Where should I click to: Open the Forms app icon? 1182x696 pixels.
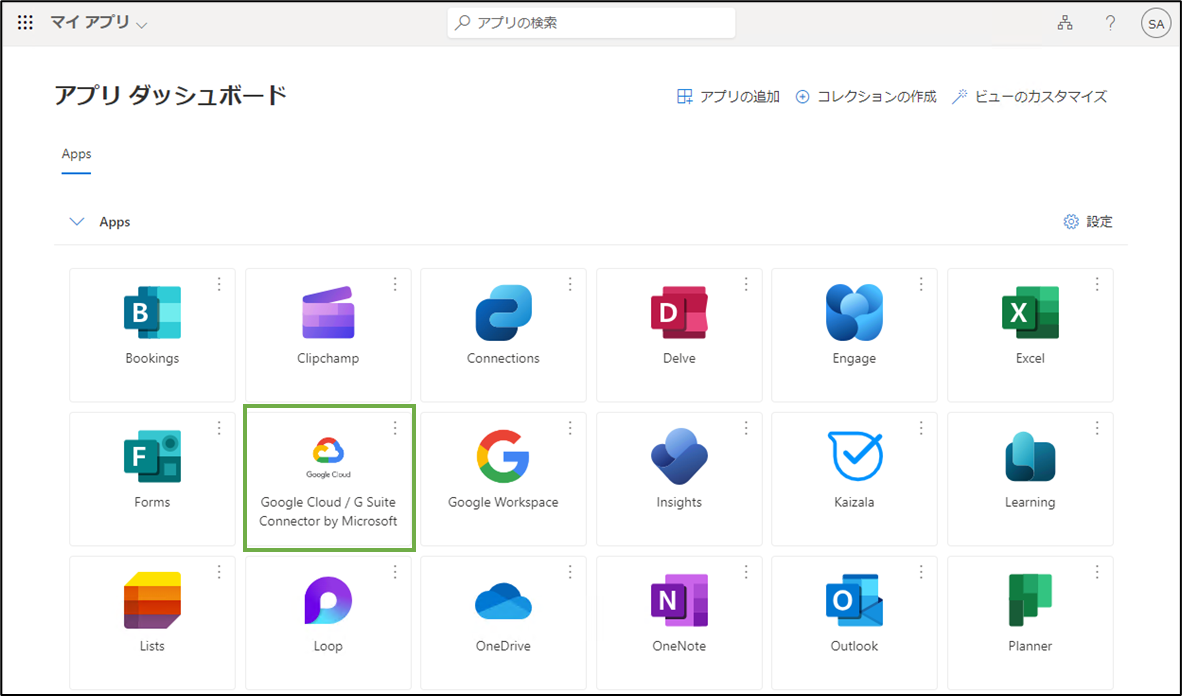click(152, 456)
